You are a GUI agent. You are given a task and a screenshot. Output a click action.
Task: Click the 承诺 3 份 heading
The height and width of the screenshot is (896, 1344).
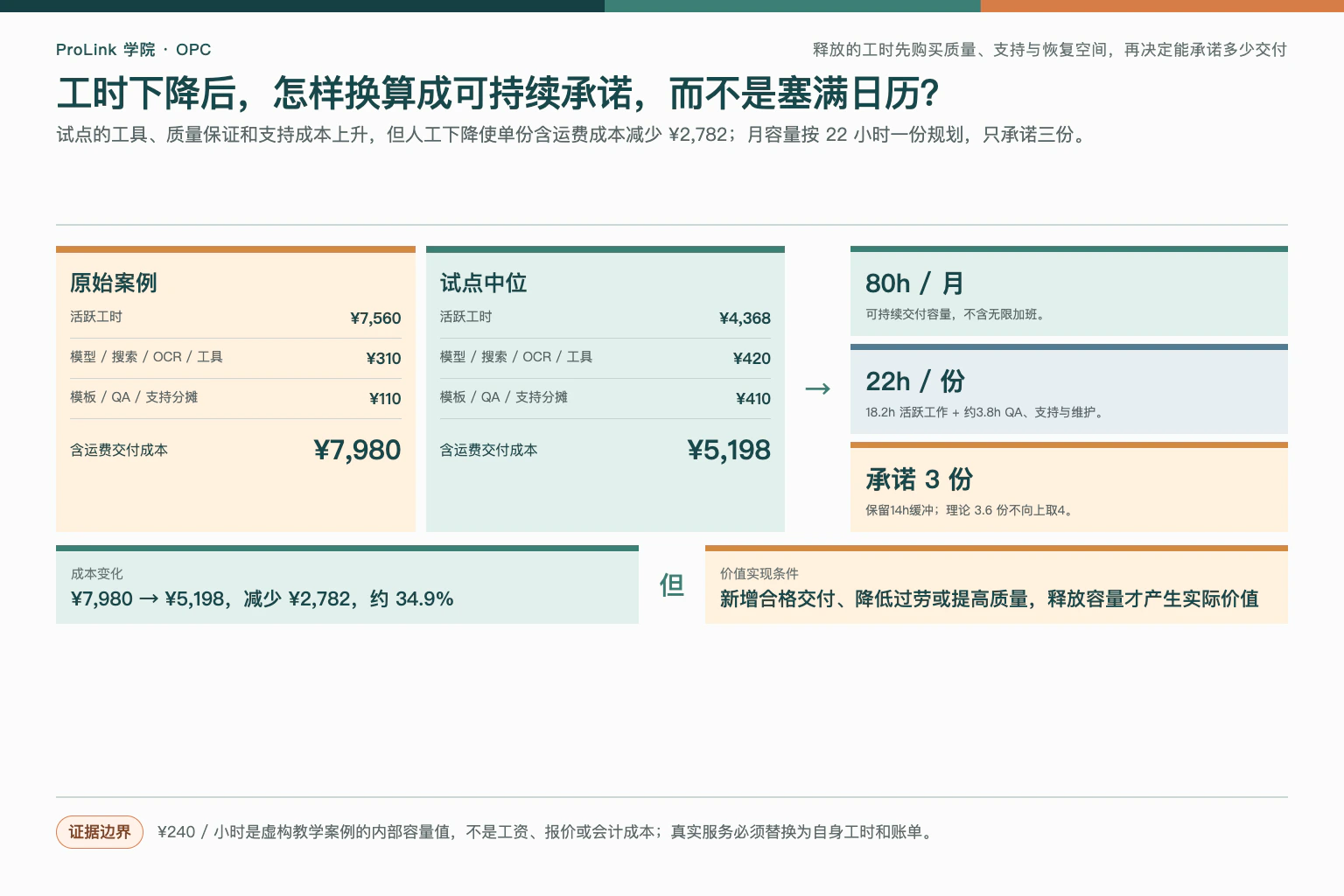(x=919, y=479)
